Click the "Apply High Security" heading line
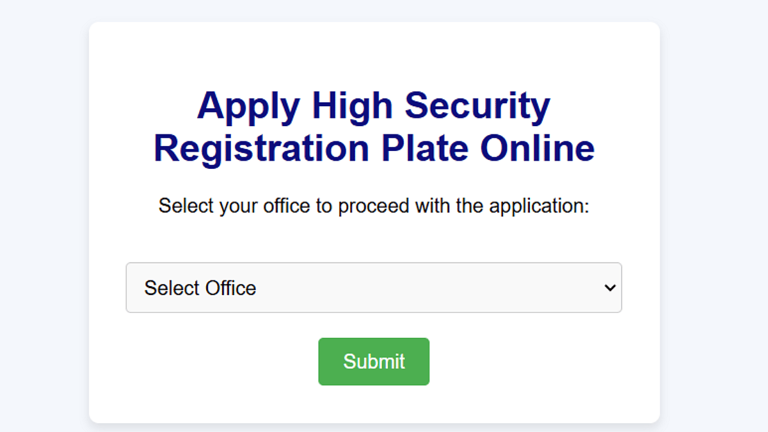Image resolution: width=768 pixels, height=432 pixels. (x=373, y=105)
